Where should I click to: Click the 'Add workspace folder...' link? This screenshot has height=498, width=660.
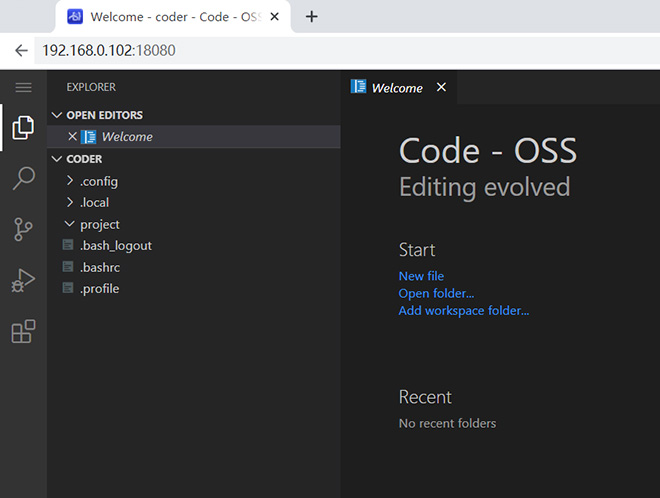point(464,311)
